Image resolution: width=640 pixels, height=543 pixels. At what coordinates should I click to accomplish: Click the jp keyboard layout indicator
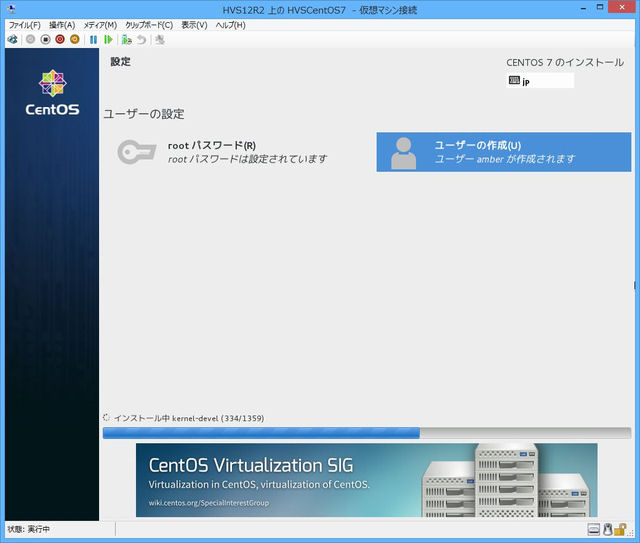coord(540,81)
